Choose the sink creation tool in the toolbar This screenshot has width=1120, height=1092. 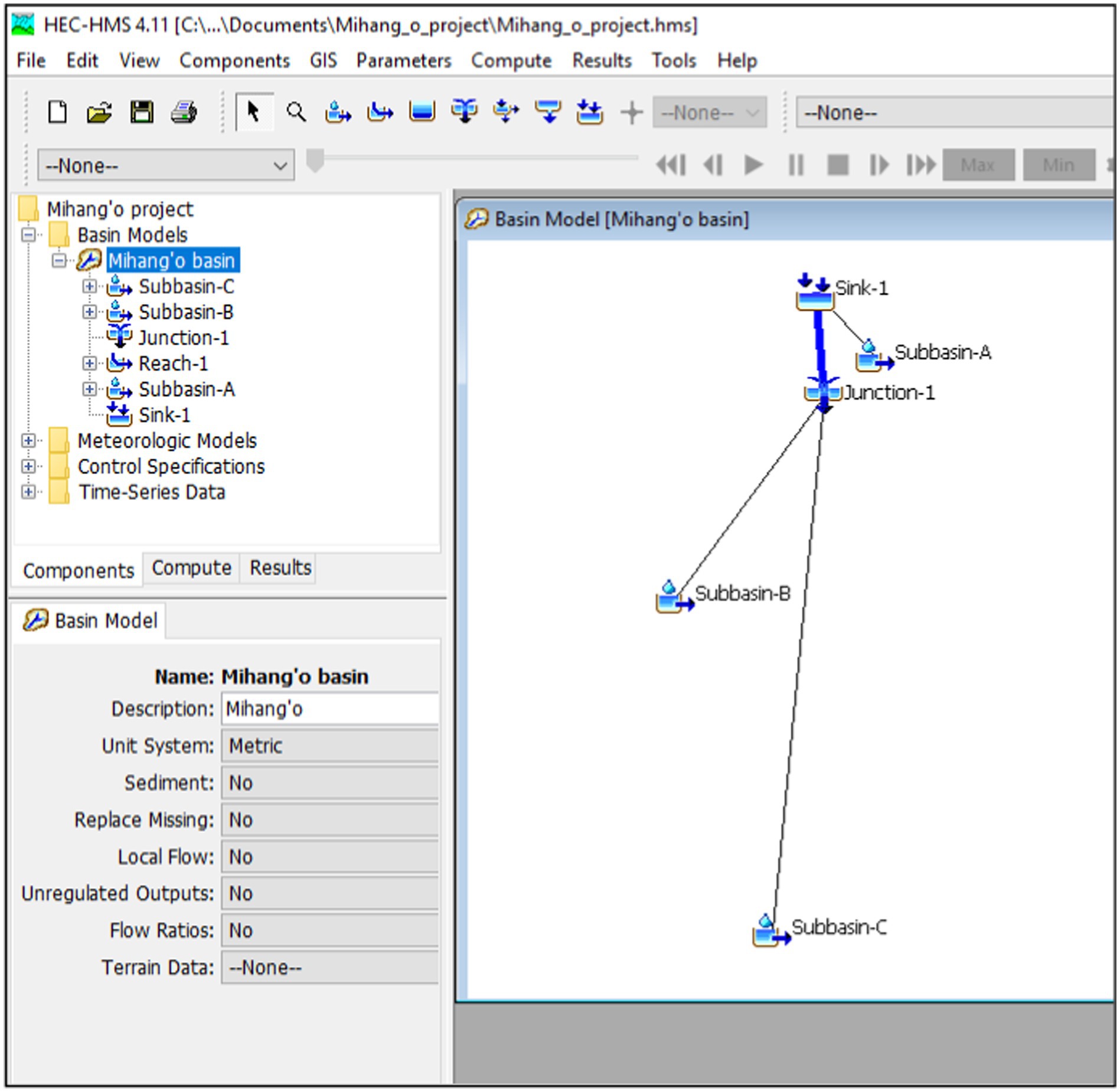click(590, 112)
